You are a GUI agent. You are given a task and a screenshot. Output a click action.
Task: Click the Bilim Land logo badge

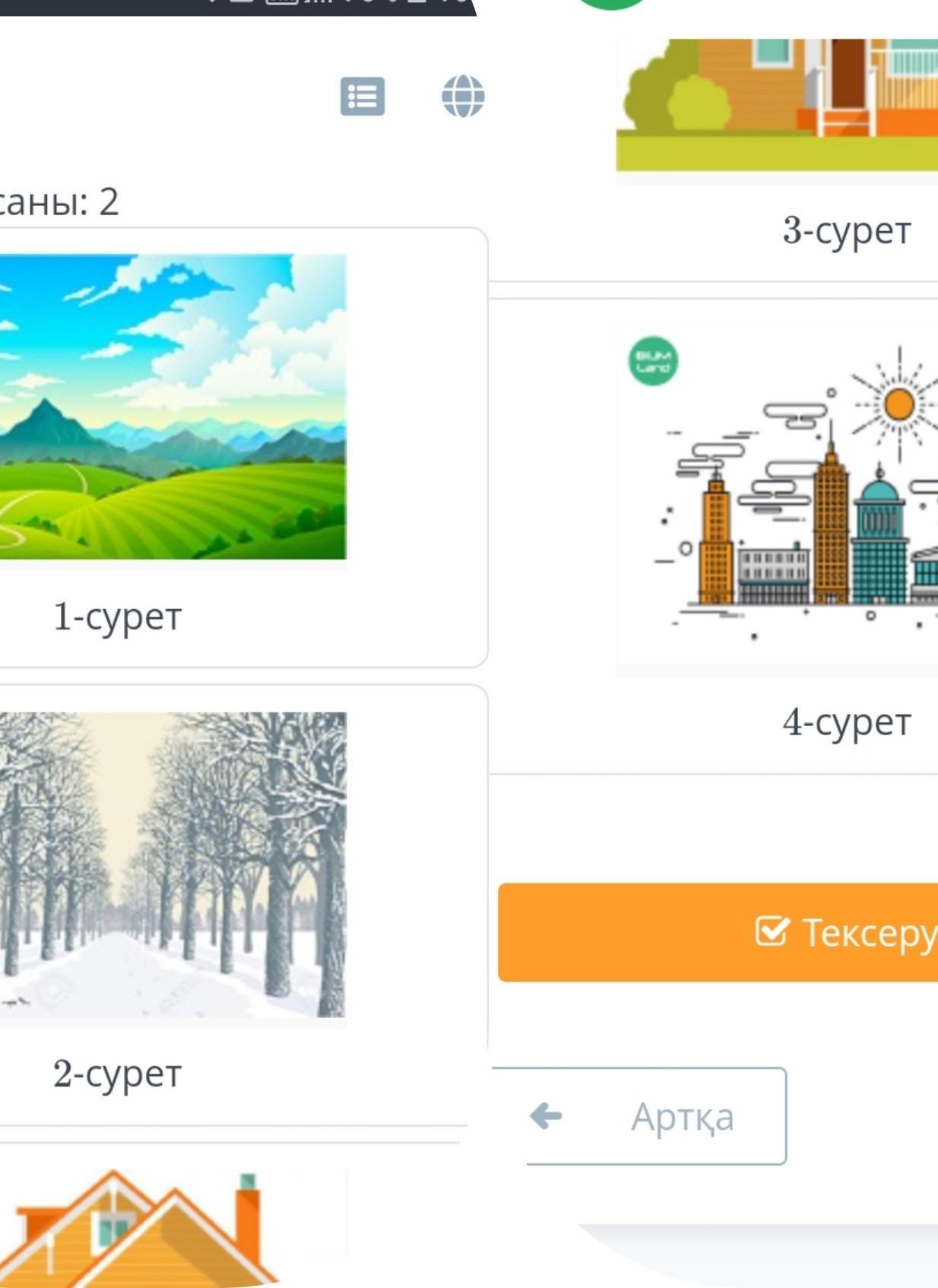pyautogui.click(x=653, y=361)
